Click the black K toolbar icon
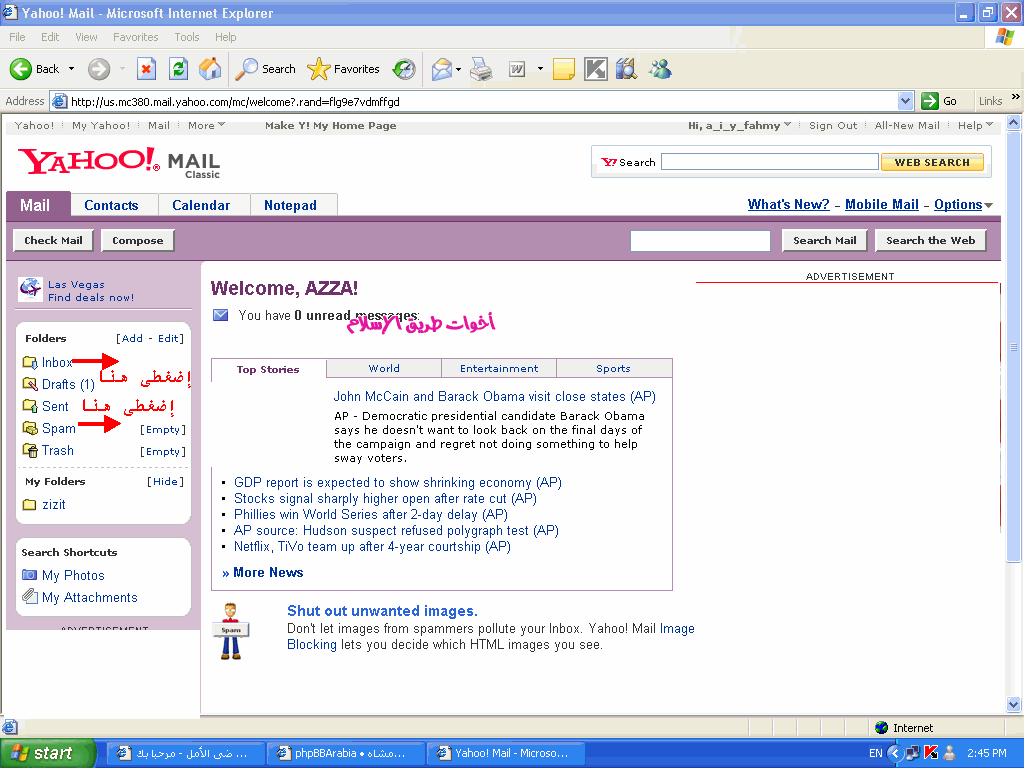This screenshot has width=1024, height=768. click(x=596, y=69)
